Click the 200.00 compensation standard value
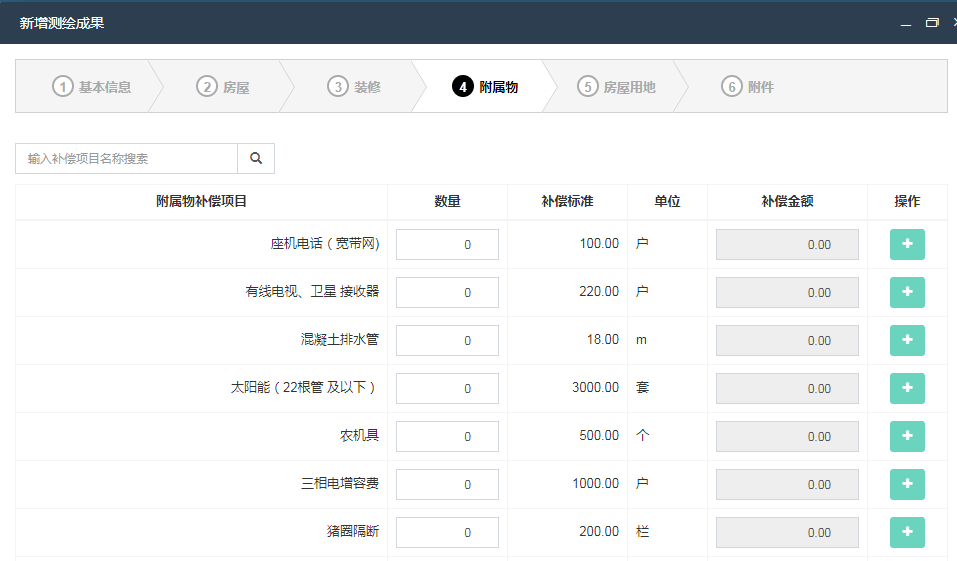 coord(599,531)
